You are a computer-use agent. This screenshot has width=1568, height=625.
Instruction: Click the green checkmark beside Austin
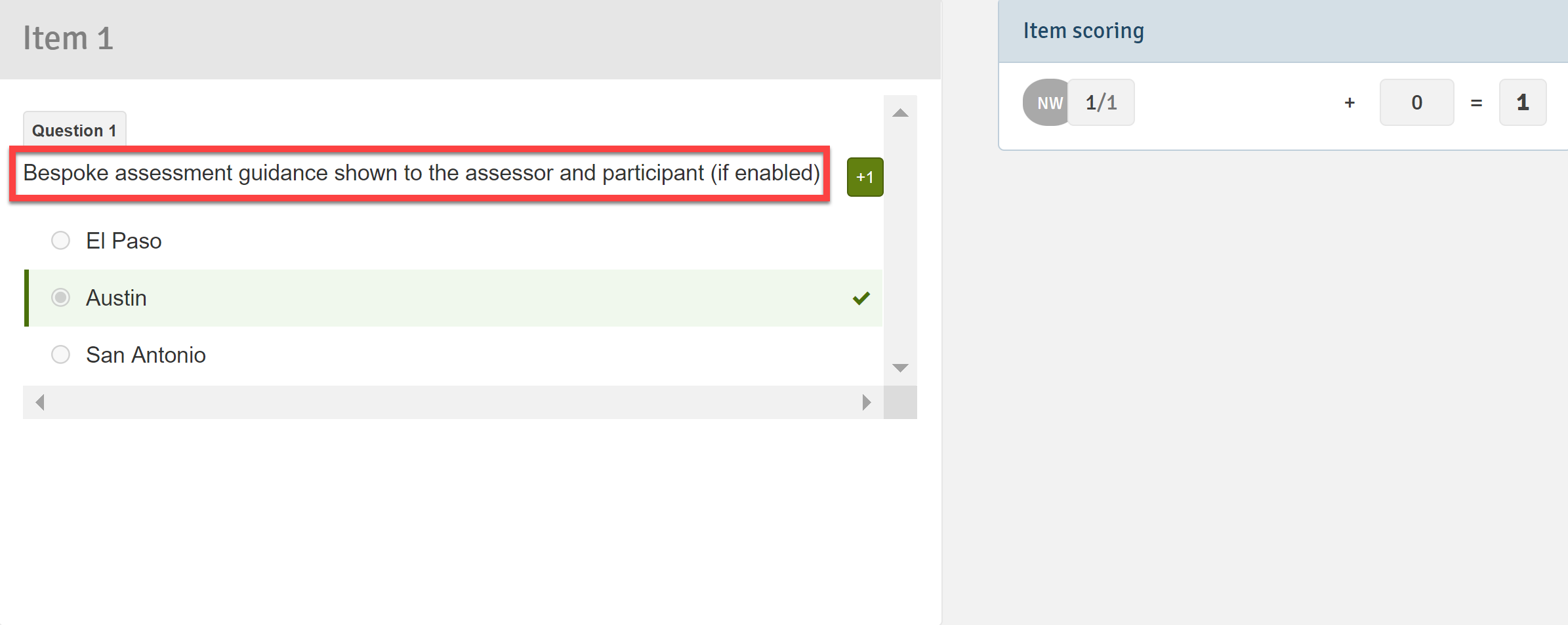pos(861,298)
